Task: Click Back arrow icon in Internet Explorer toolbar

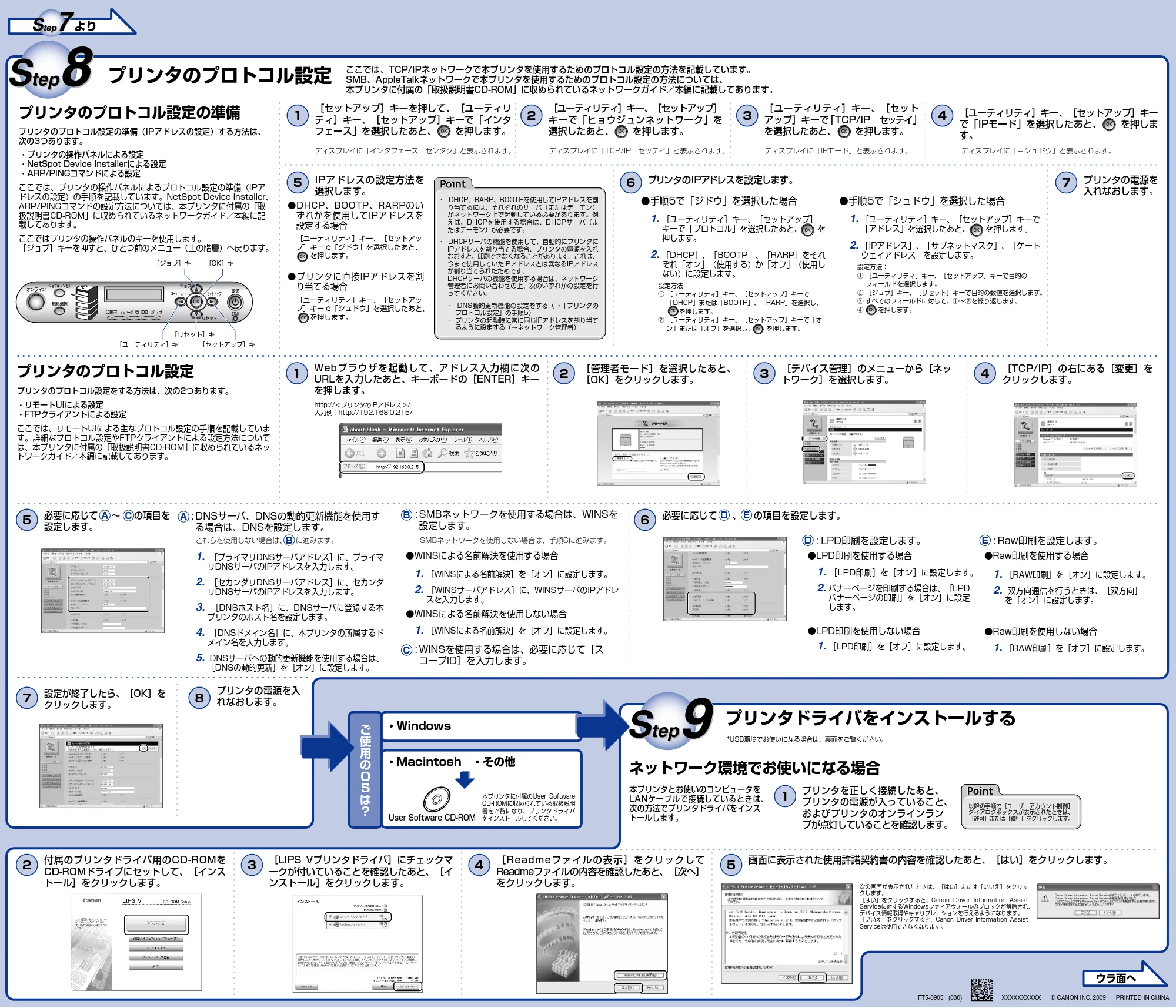Action: coord(350,453)
